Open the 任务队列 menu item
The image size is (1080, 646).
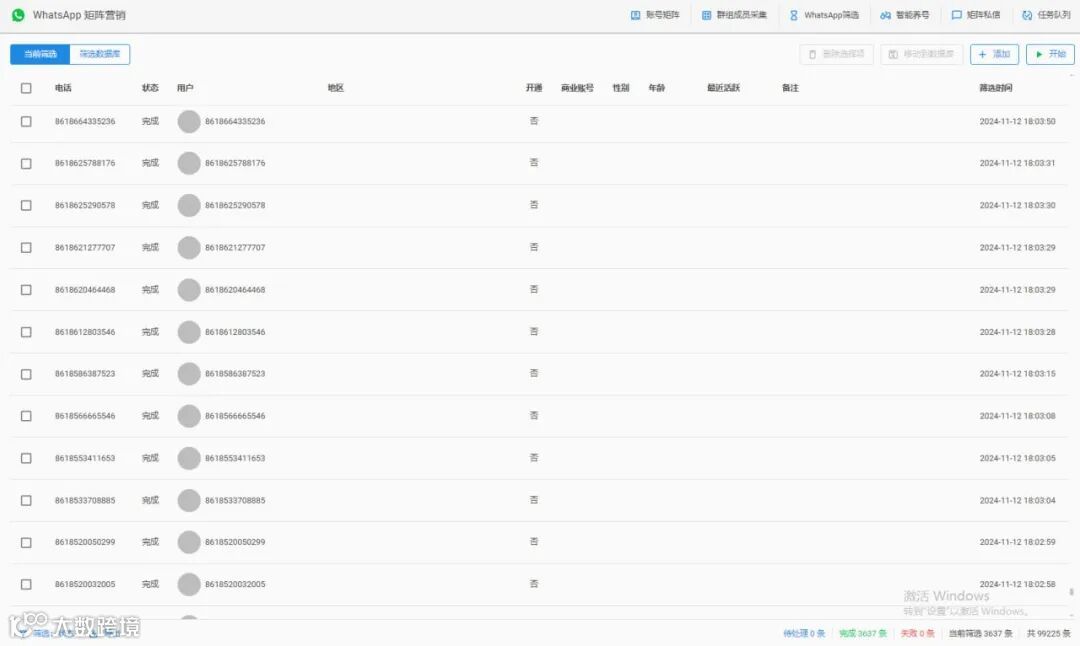point(1046,14)
